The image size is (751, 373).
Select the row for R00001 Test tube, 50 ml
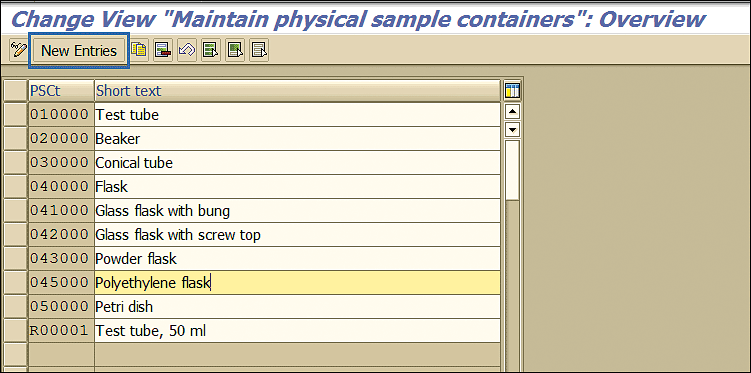15,330
